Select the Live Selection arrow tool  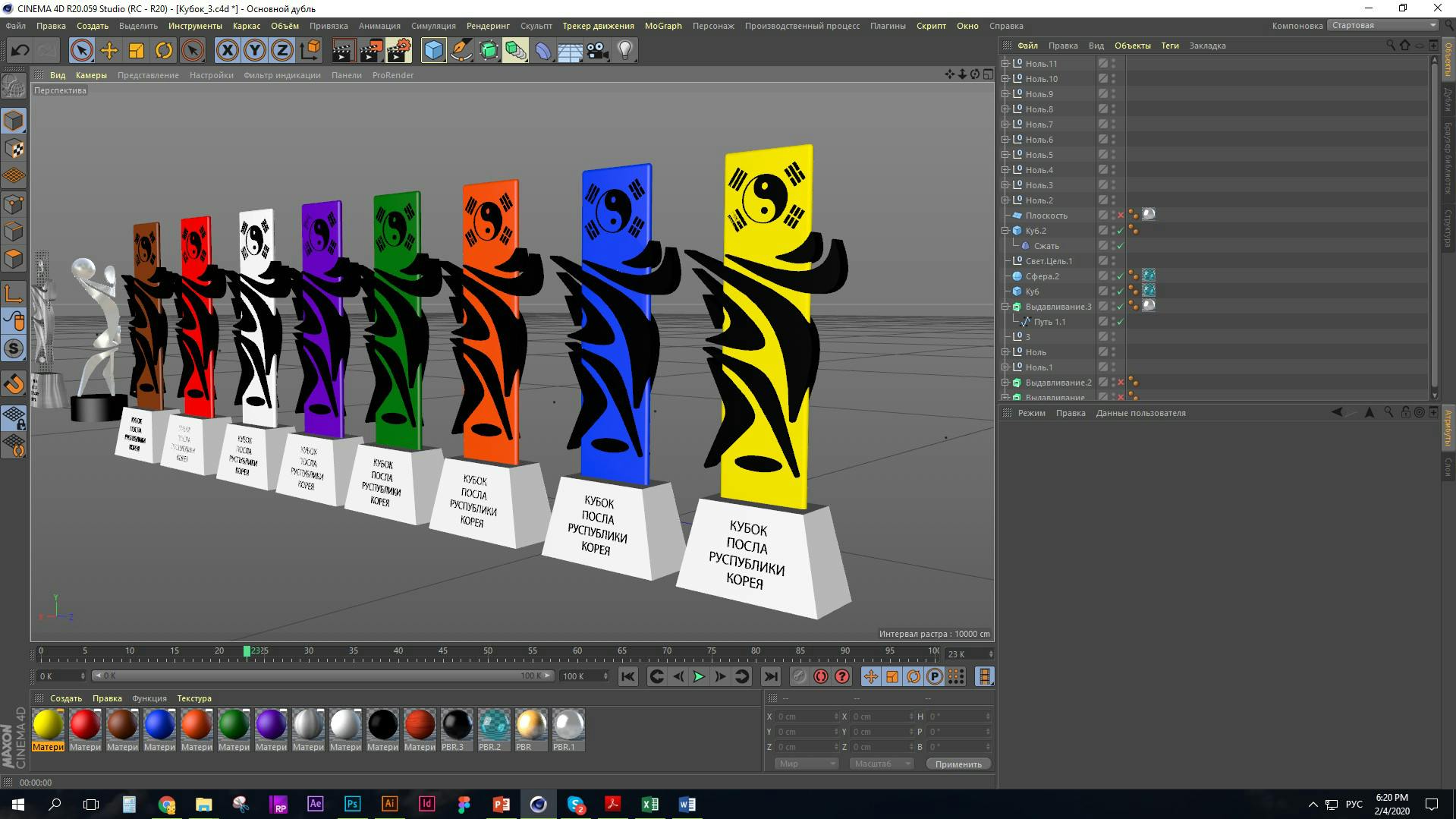click(81, 51)
